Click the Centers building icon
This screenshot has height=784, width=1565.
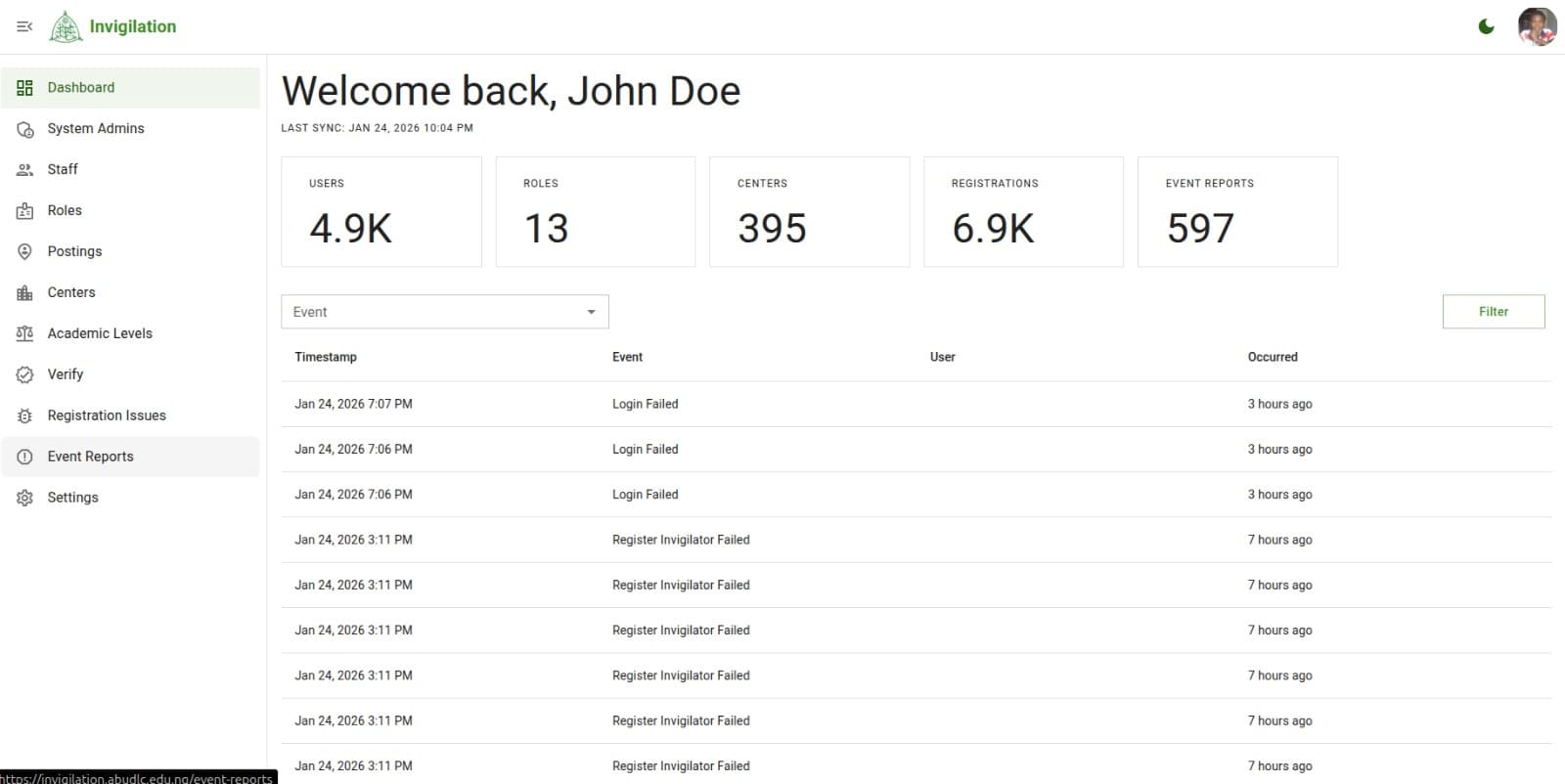point(25,293)
